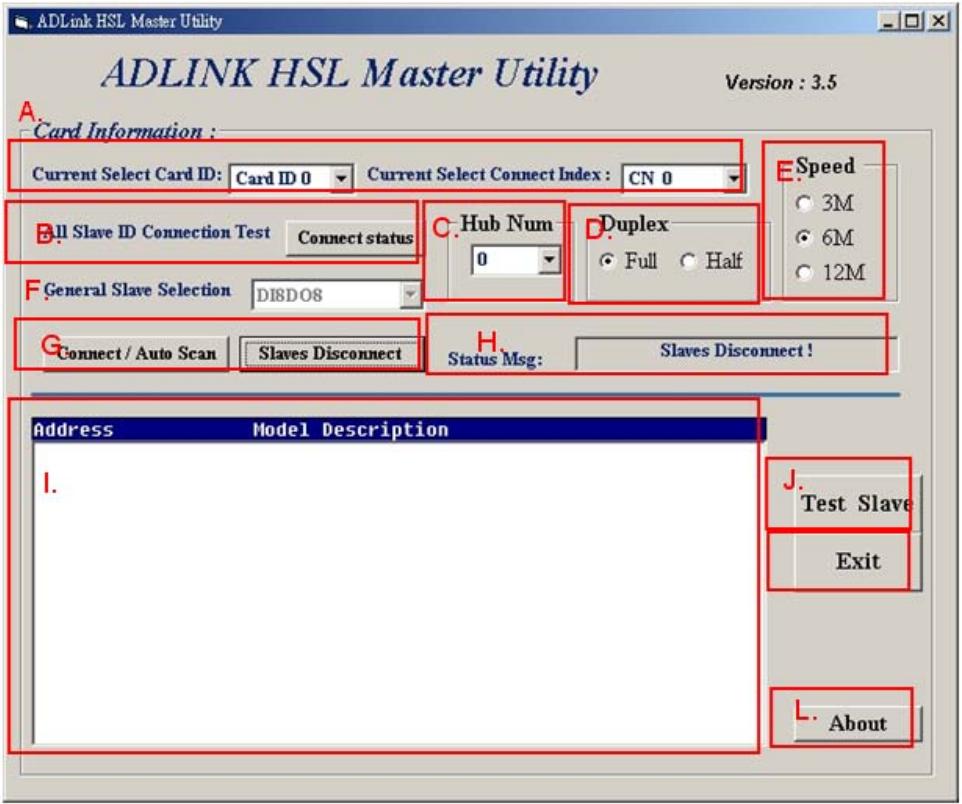Open the About dialog
This screenshot has width=962, height=804.
coord(857,724)
